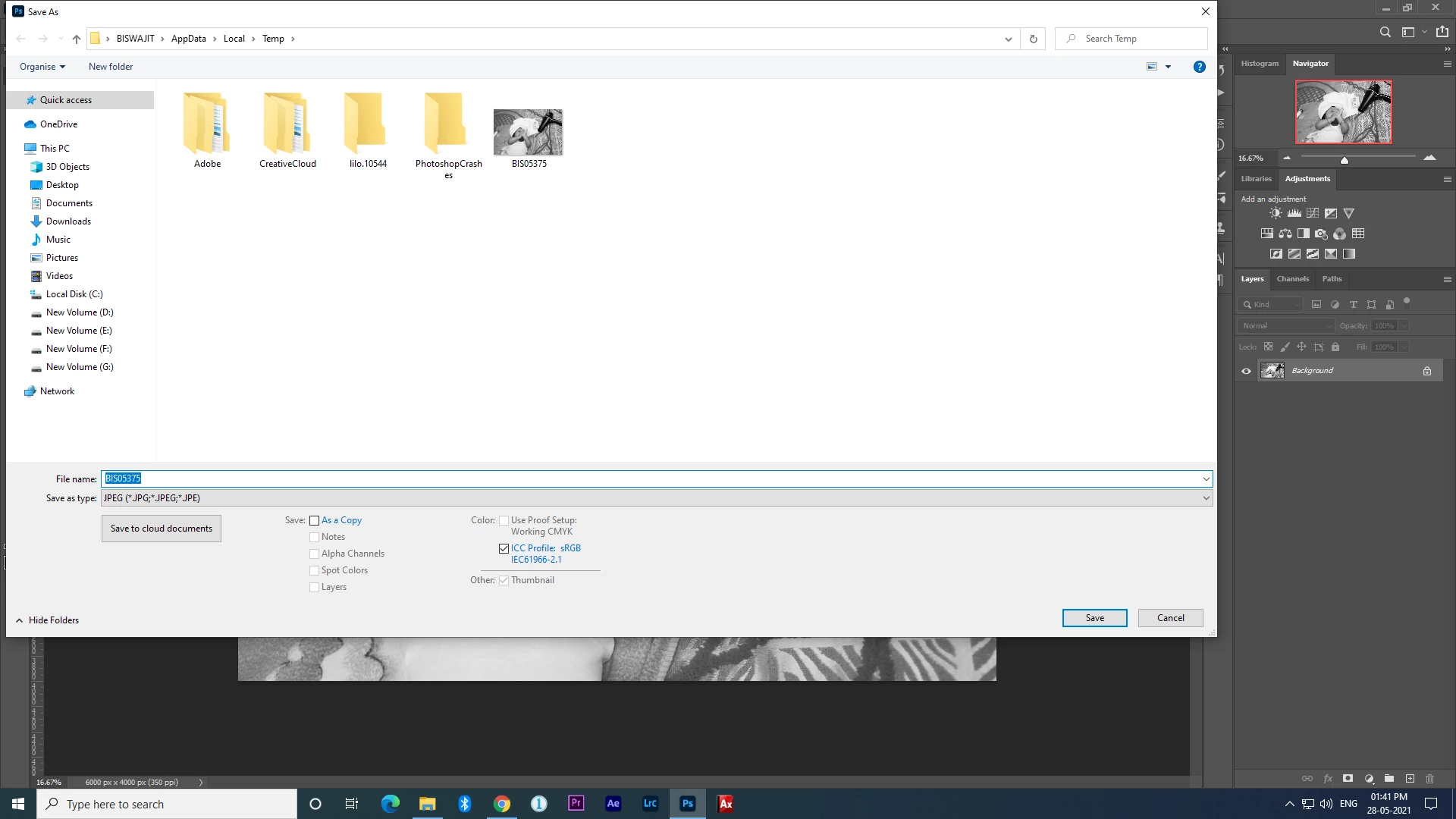The width and height of the screenshot is (1456, 819).
Task: Collapse folders with Hide Folders
Action: click(47, 620)
